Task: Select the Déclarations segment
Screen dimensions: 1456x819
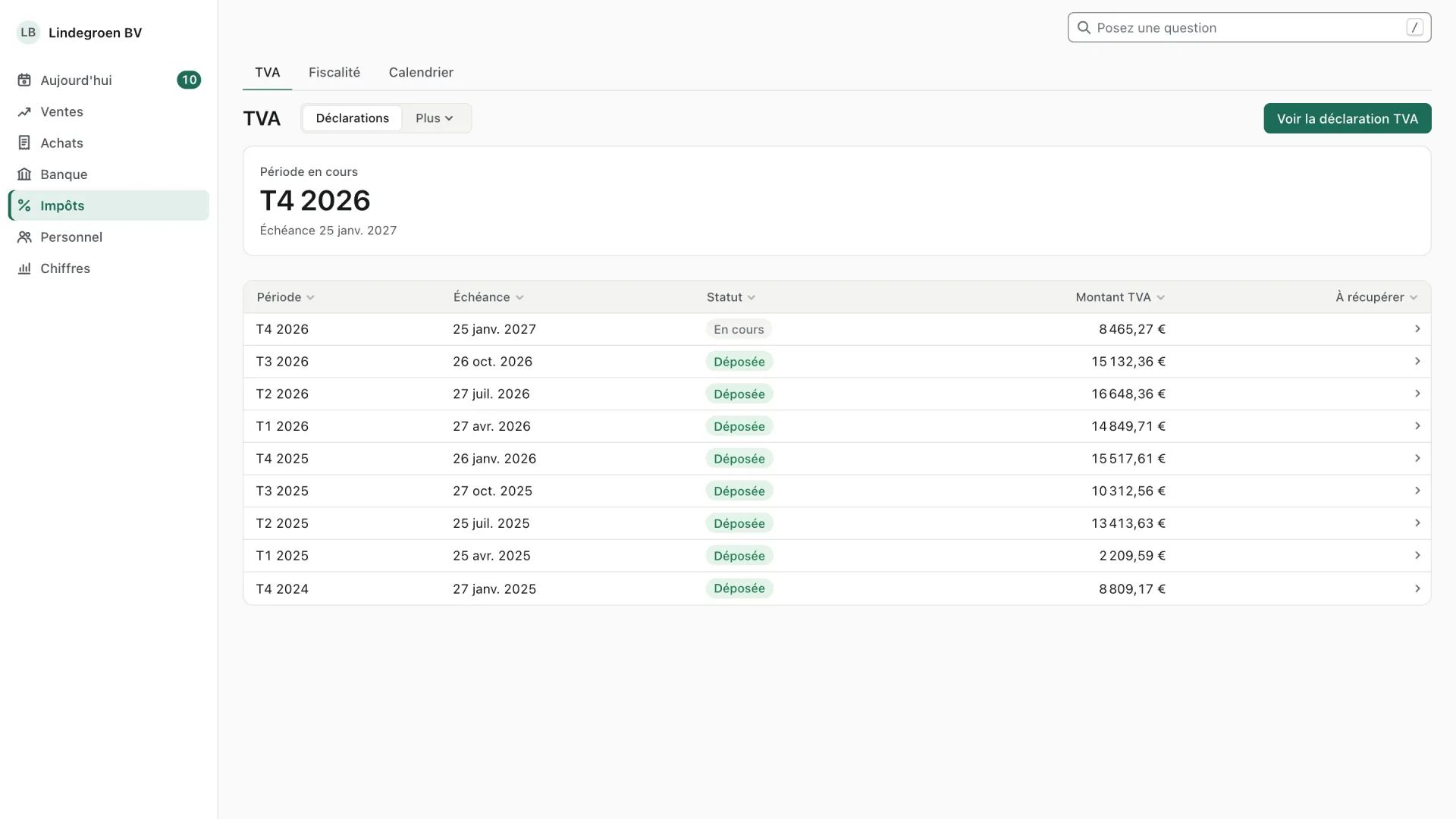Action: [x=353, y=118]
